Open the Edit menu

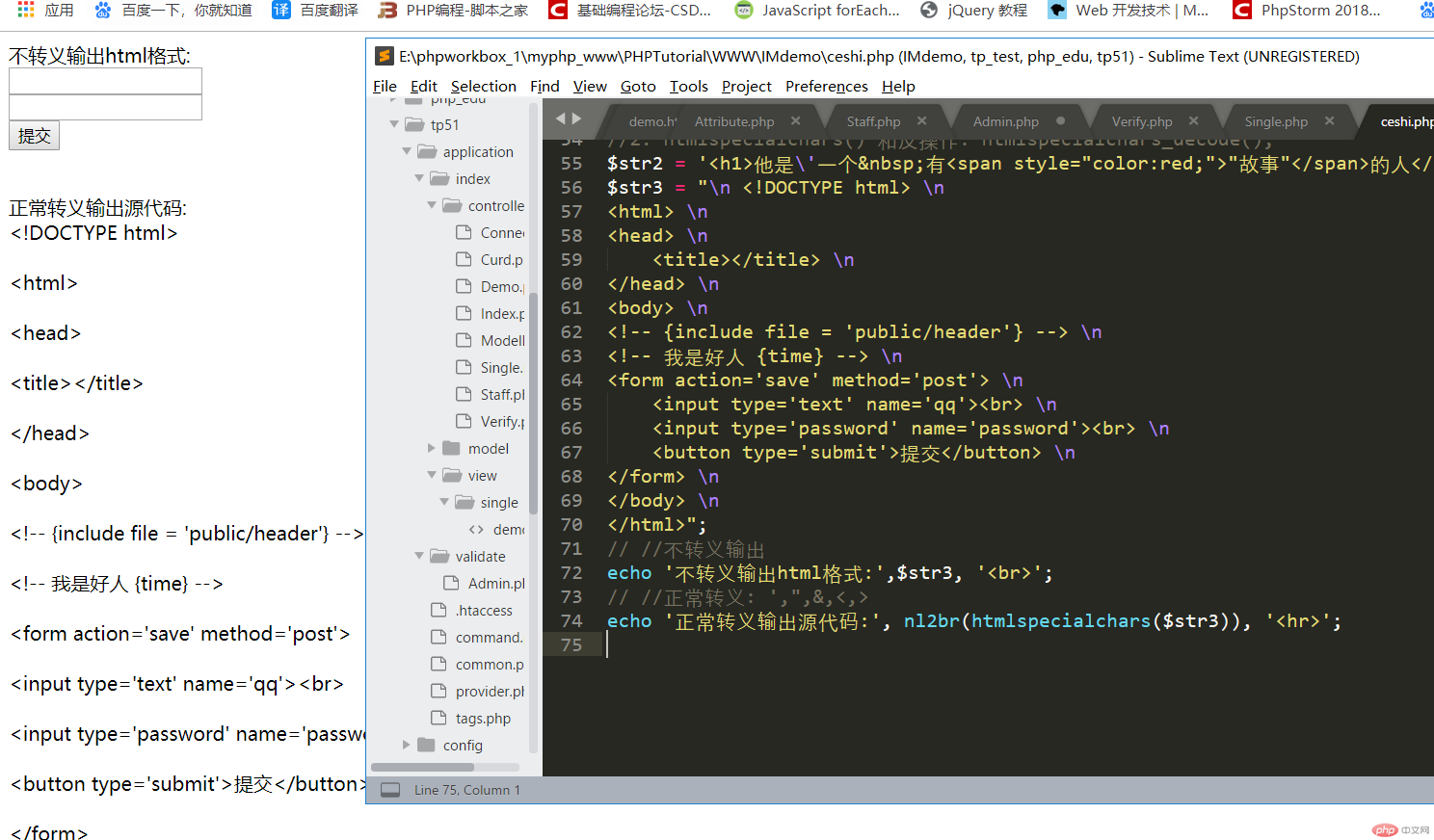423,86
